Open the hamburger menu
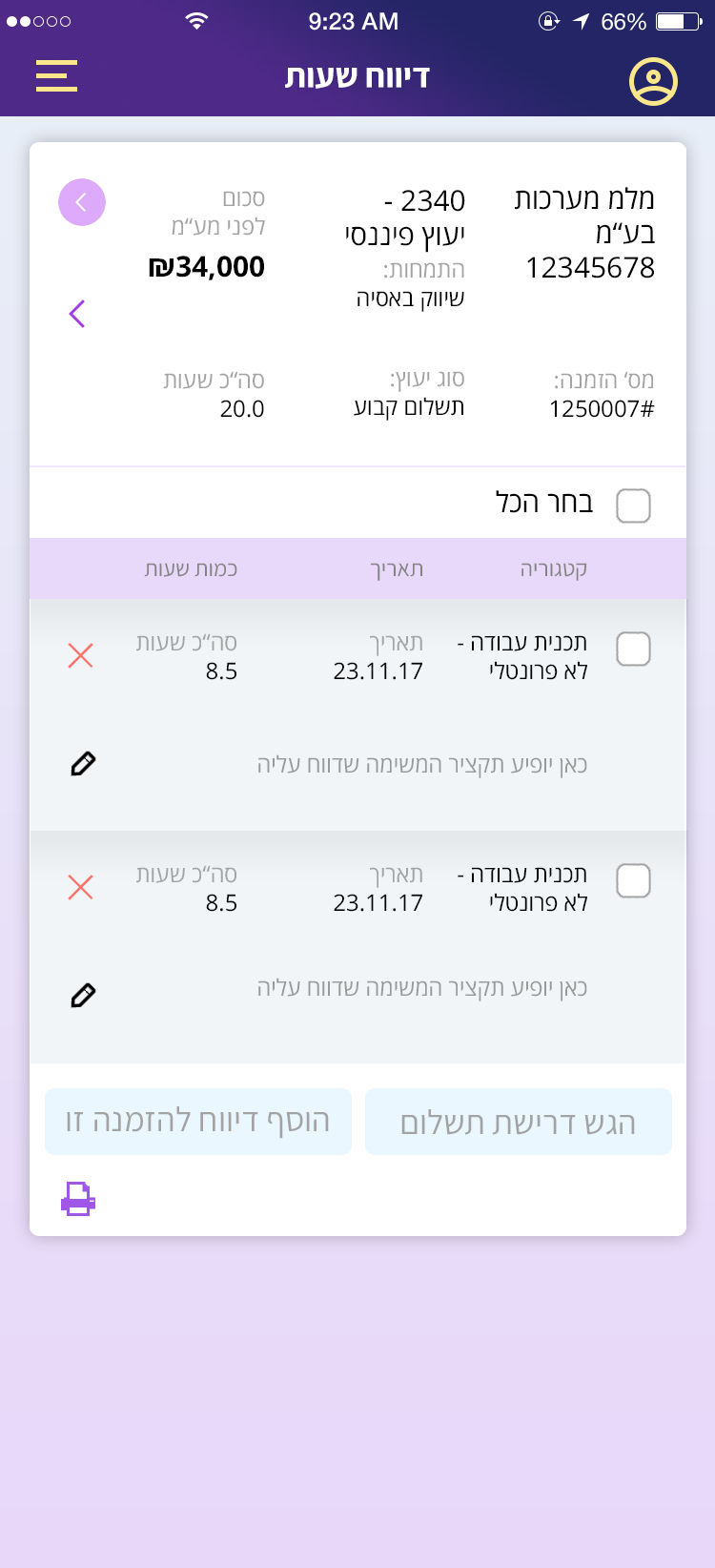Image resolution: width=715 pixels, height=1568 pixels. pos(56,76)
